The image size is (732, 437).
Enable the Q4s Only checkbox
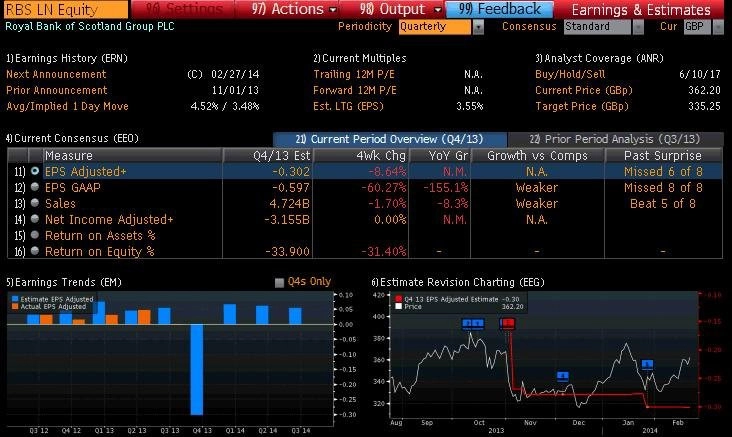point(279,282)
